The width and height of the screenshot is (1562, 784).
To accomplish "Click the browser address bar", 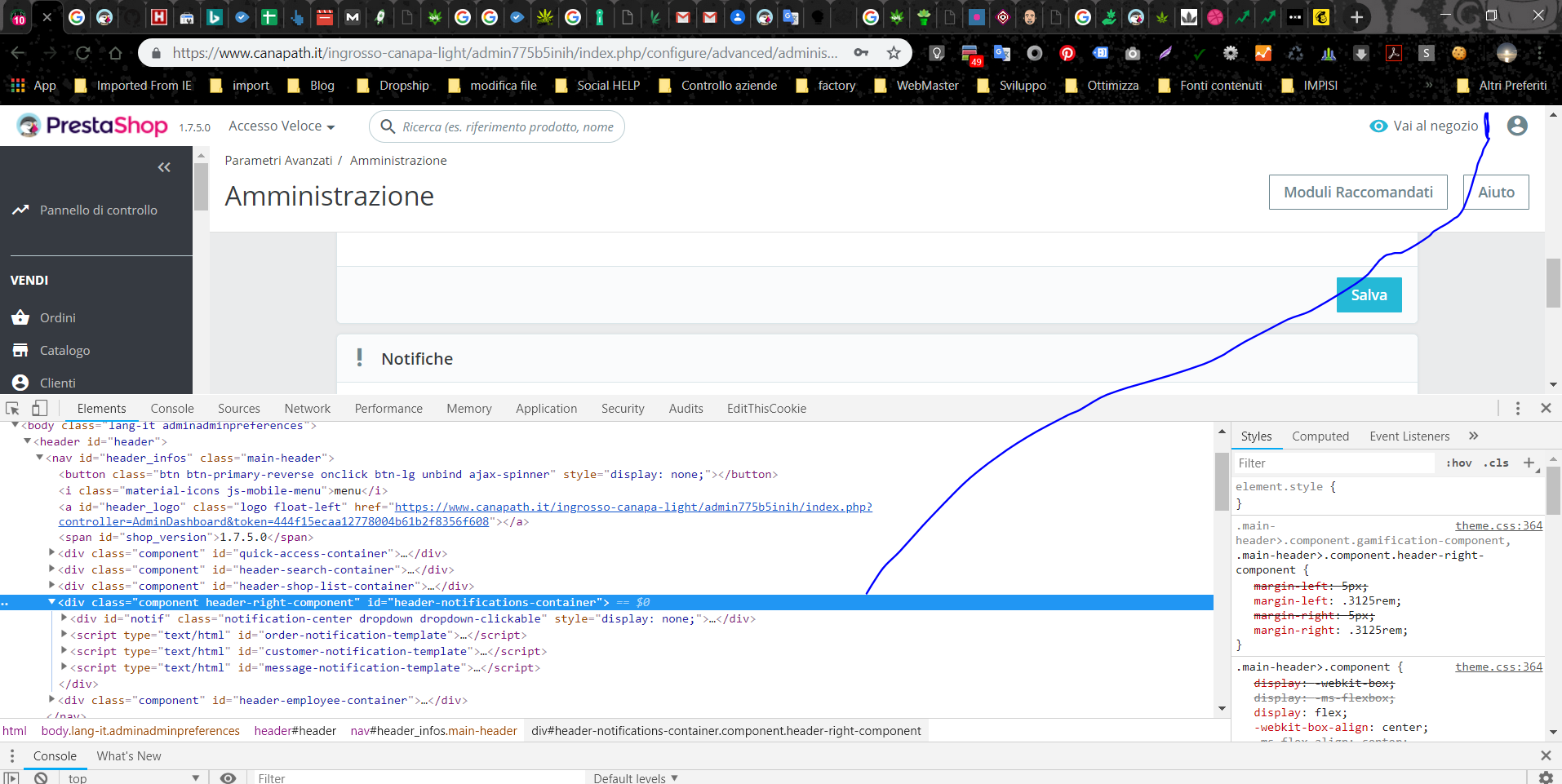I will pyautogui.click(x=504, y=53).
